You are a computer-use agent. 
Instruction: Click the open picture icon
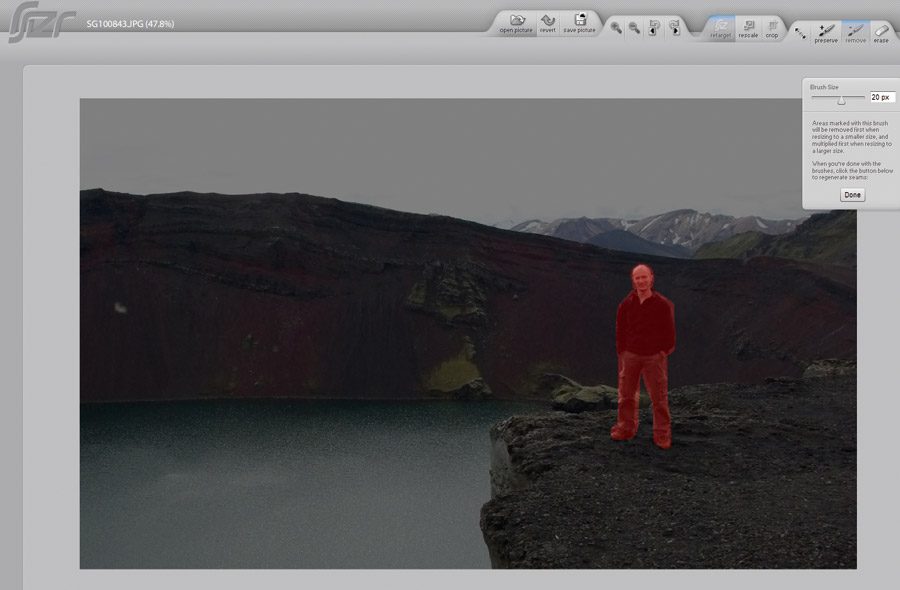[x=517, y=23]
